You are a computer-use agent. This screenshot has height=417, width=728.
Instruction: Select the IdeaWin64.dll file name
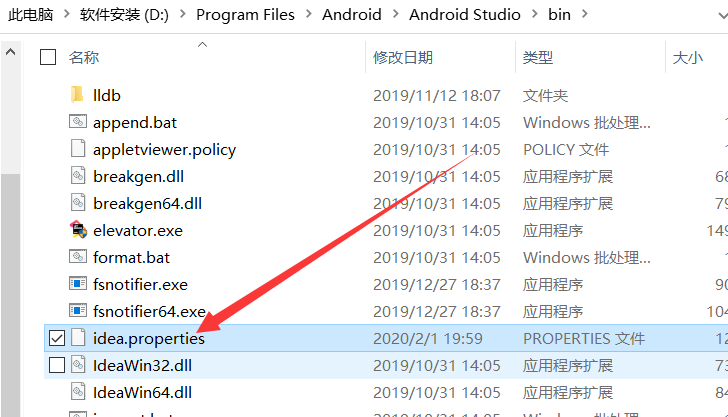click(142, 392)
